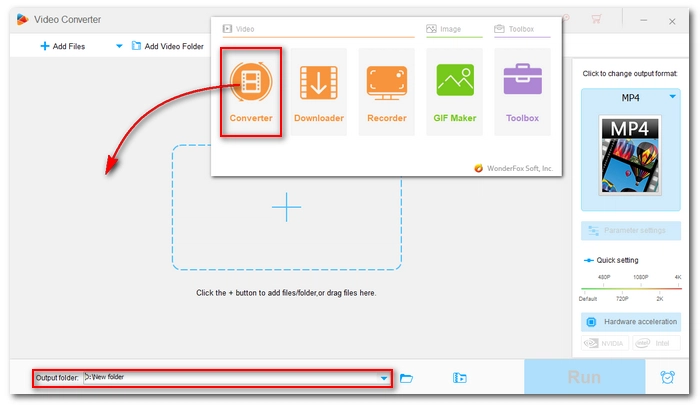Click the Run button
Viewport: 700px width, 405px height.
[584, 377]
